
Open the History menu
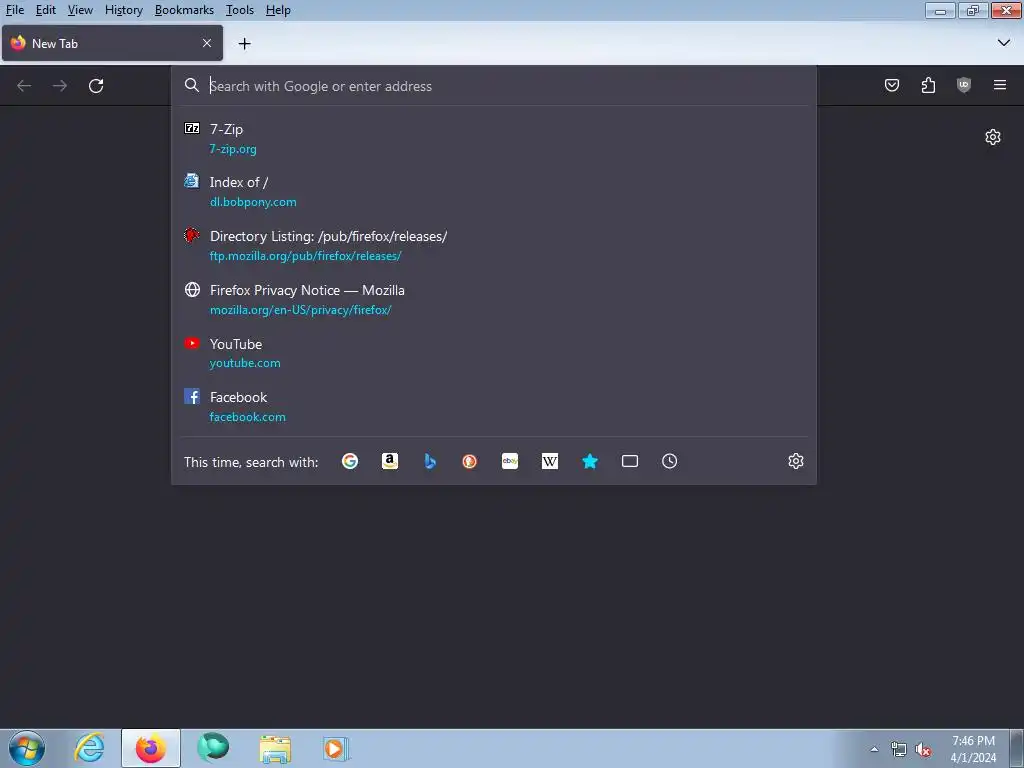click(x=123, y=10)
